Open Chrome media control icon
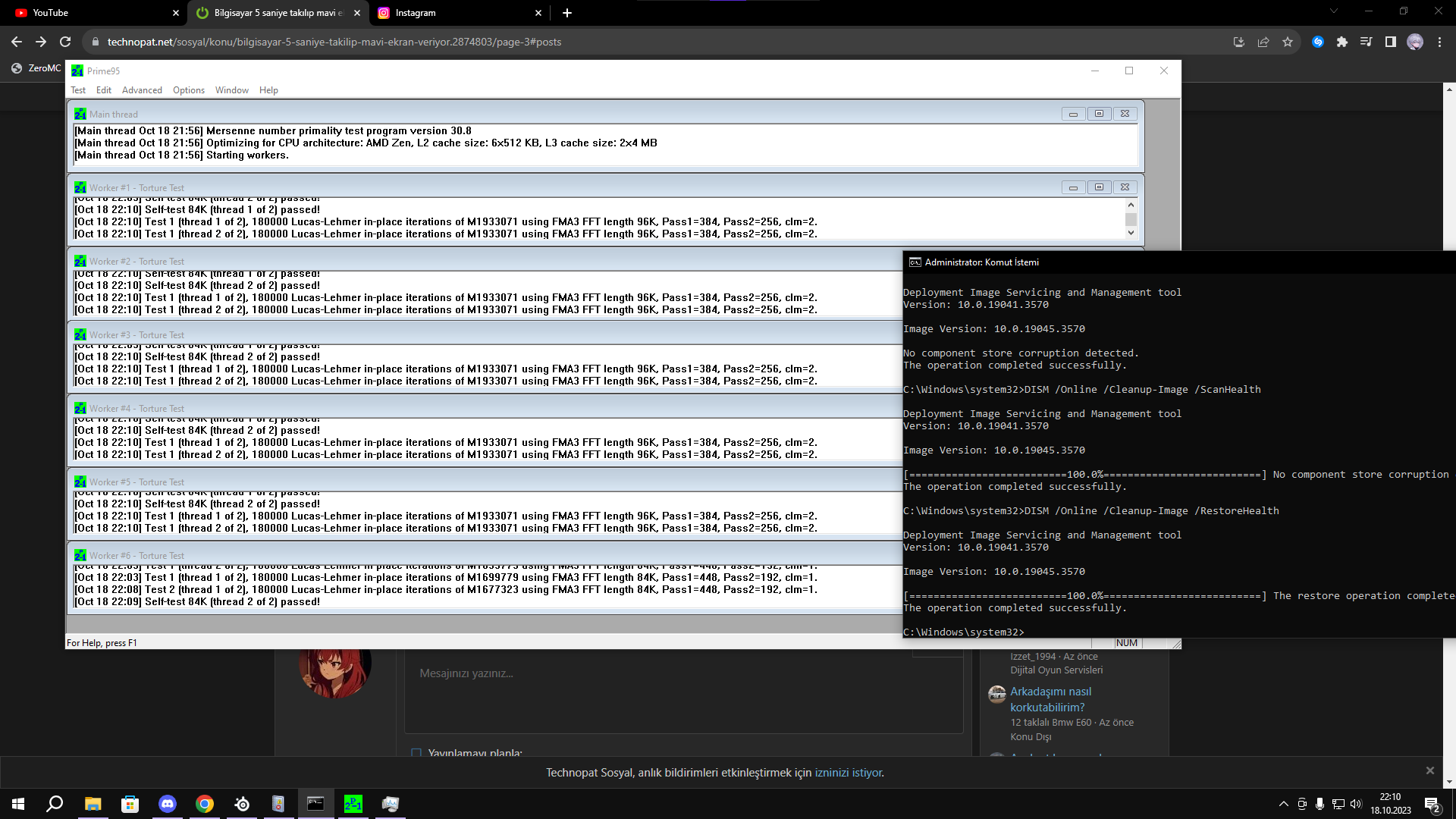The height and width of the screenshot is (819, 1456). tap(1366, 42)
